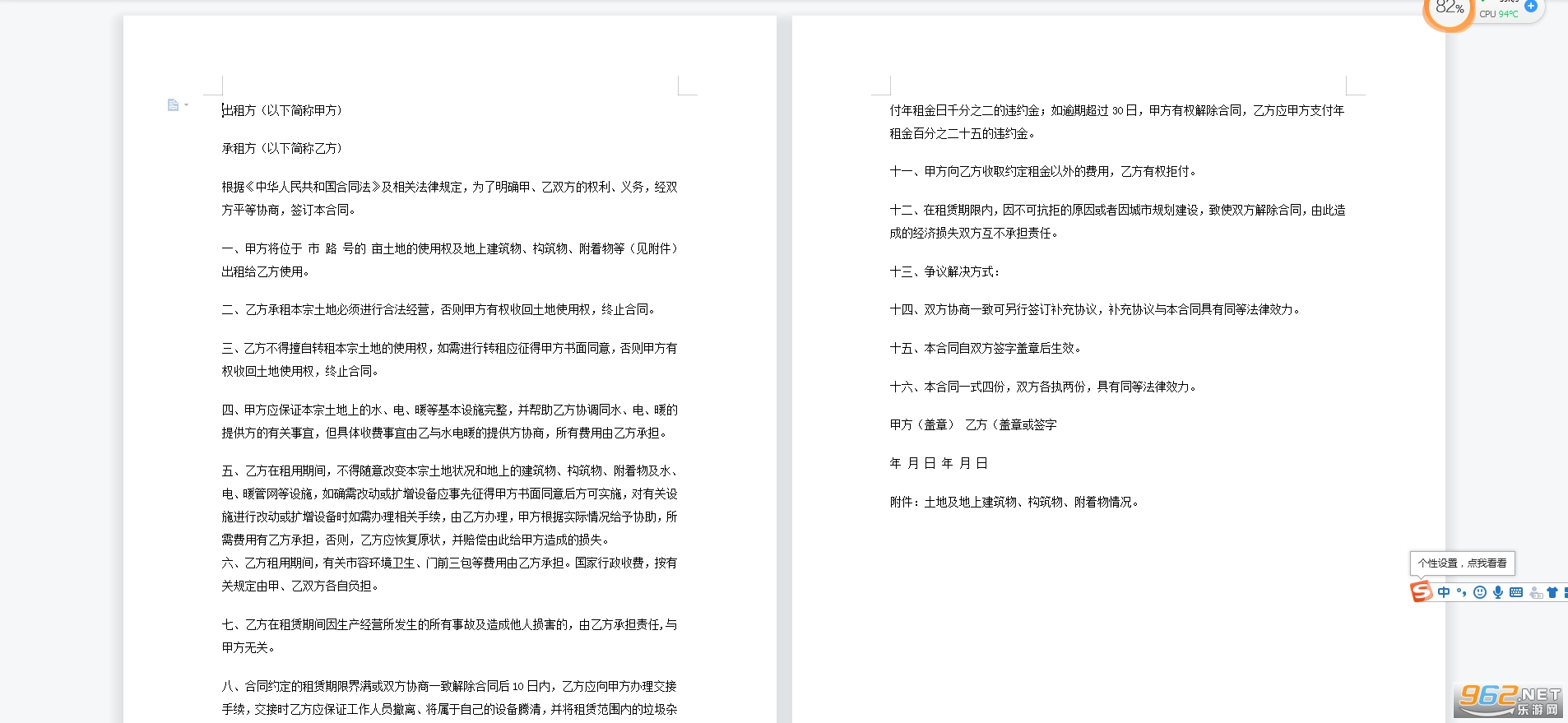Click the line '权收回土地使用权，终止合同。'

(300, 371)
